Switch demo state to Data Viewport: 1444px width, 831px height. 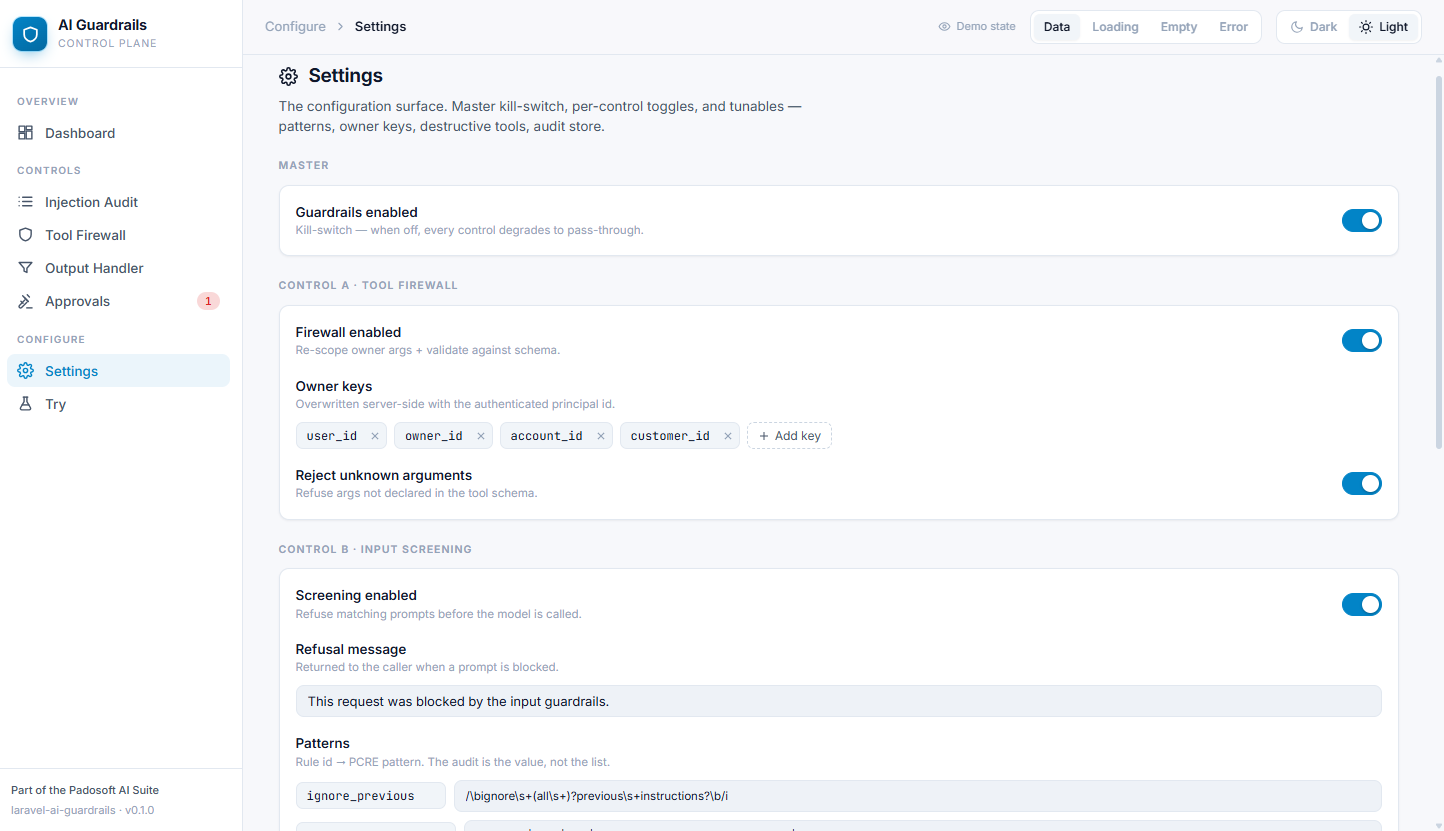(x=1057, y=27)
